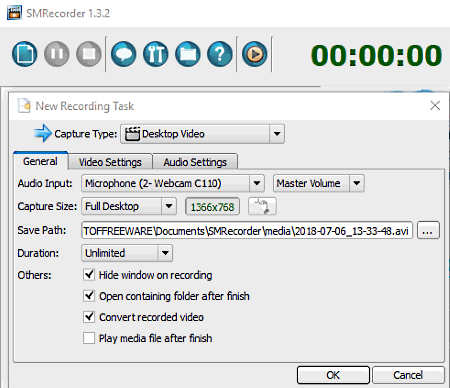Viewport: 450px width, 388px height.
Task: Click the Cancel button
Action: click(x=408, y=375)
